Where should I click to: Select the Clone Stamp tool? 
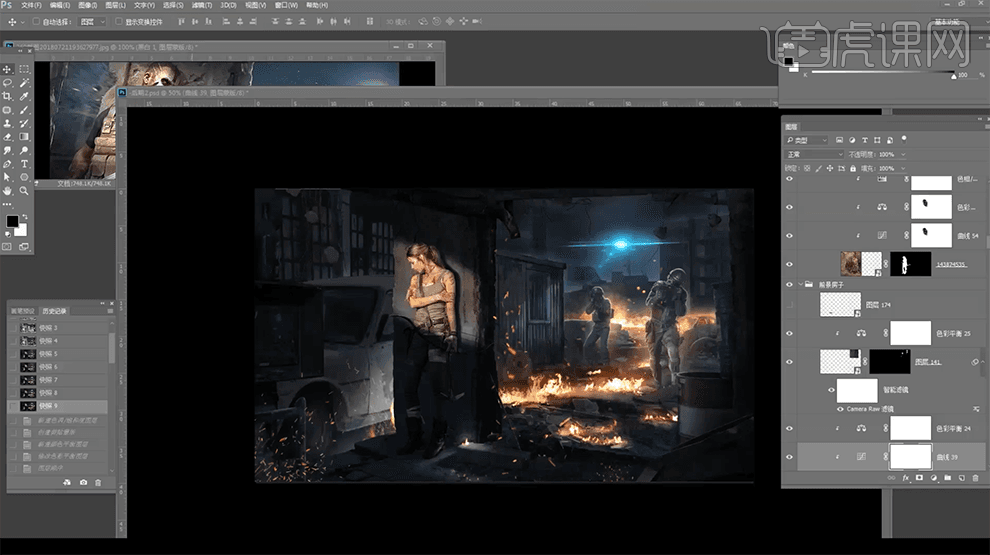click(8, 123)
